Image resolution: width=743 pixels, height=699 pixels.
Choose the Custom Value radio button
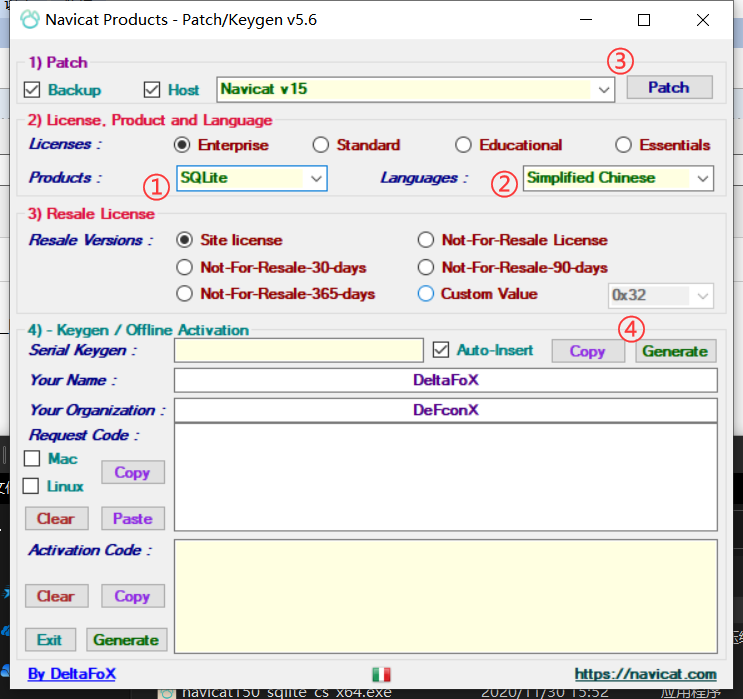426,294
